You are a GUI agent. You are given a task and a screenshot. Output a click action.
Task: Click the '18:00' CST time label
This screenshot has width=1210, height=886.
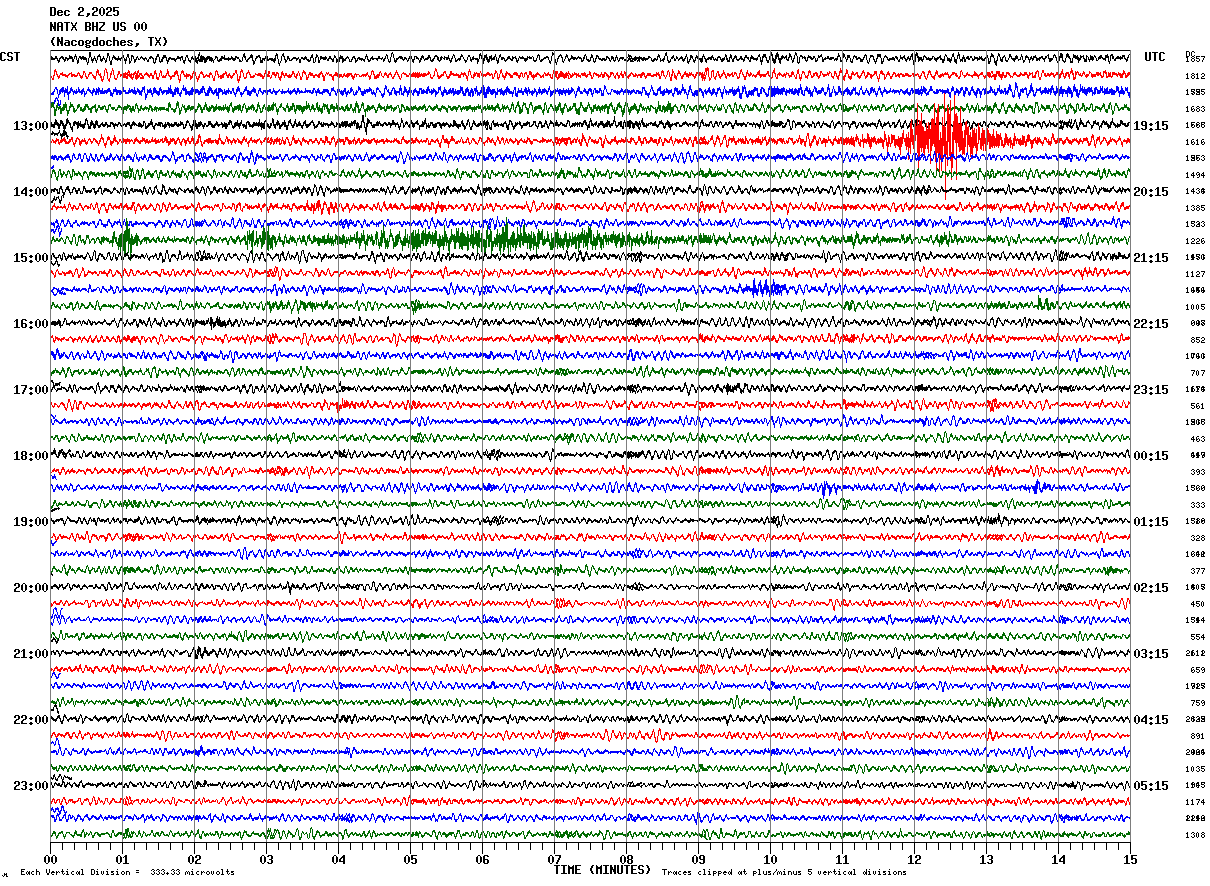click(x=31, y=456)
